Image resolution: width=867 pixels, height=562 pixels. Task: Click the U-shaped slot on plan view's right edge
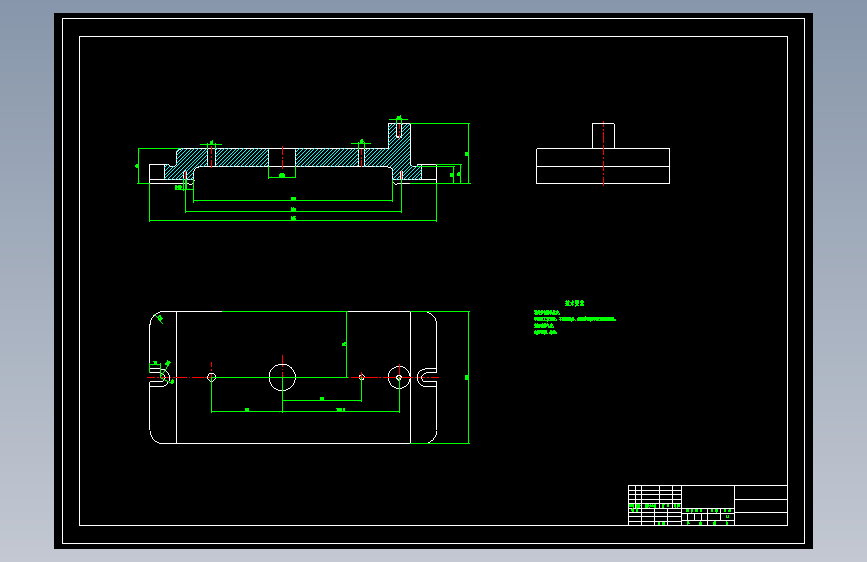click(427, 377)
